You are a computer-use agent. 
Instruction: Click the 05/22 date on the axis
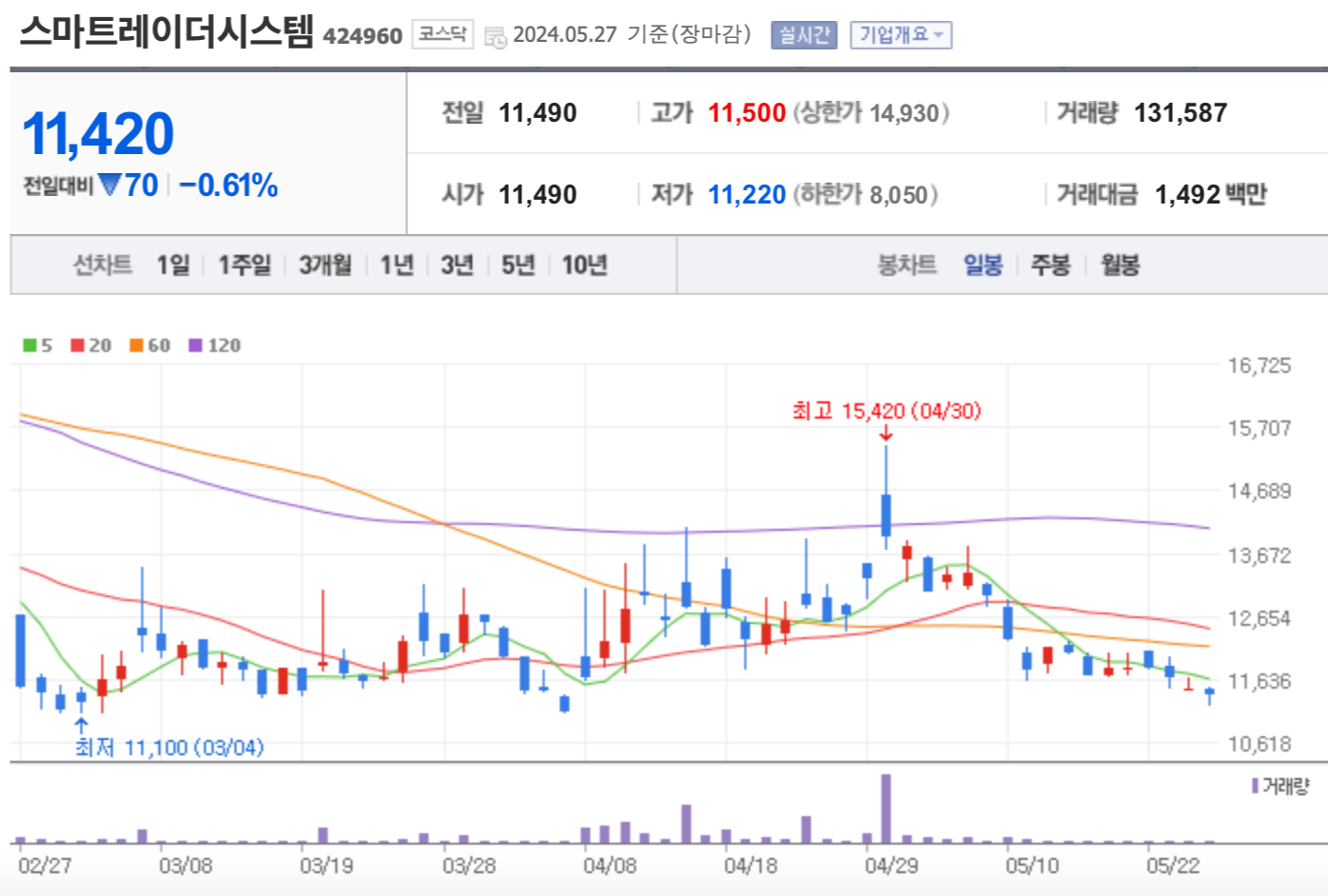coord(1173,866)
